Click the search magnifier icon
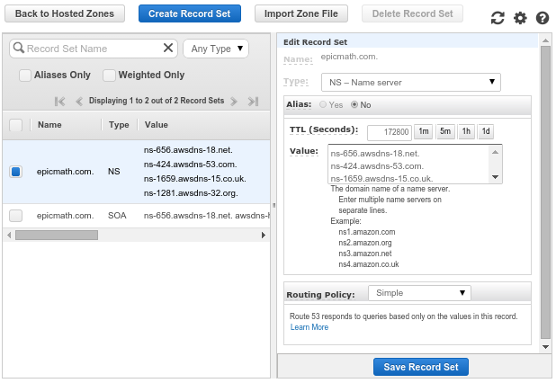 pos(18,48)
